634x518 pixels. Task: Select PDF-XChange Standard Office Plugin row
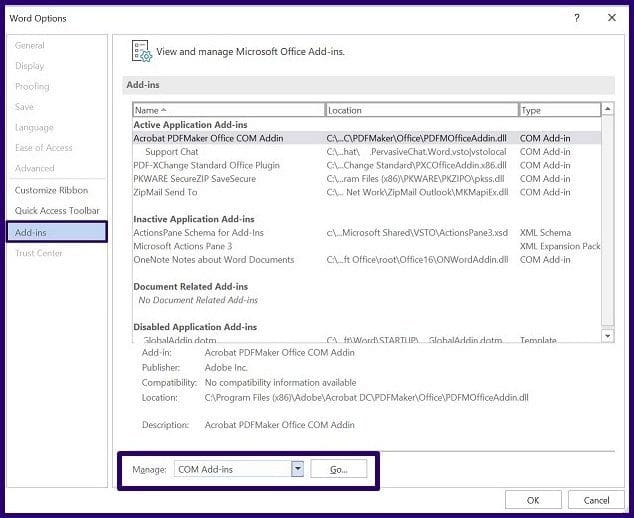[367, 165]
